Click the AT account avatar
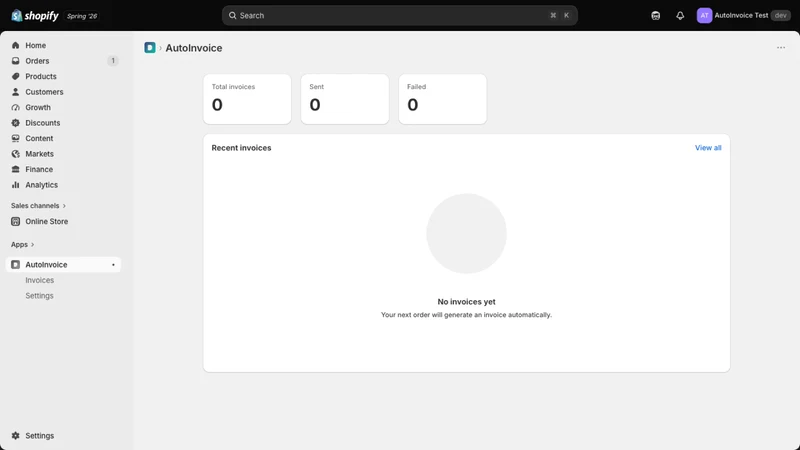The image size is (800, 450). click(x=704, y=16)
